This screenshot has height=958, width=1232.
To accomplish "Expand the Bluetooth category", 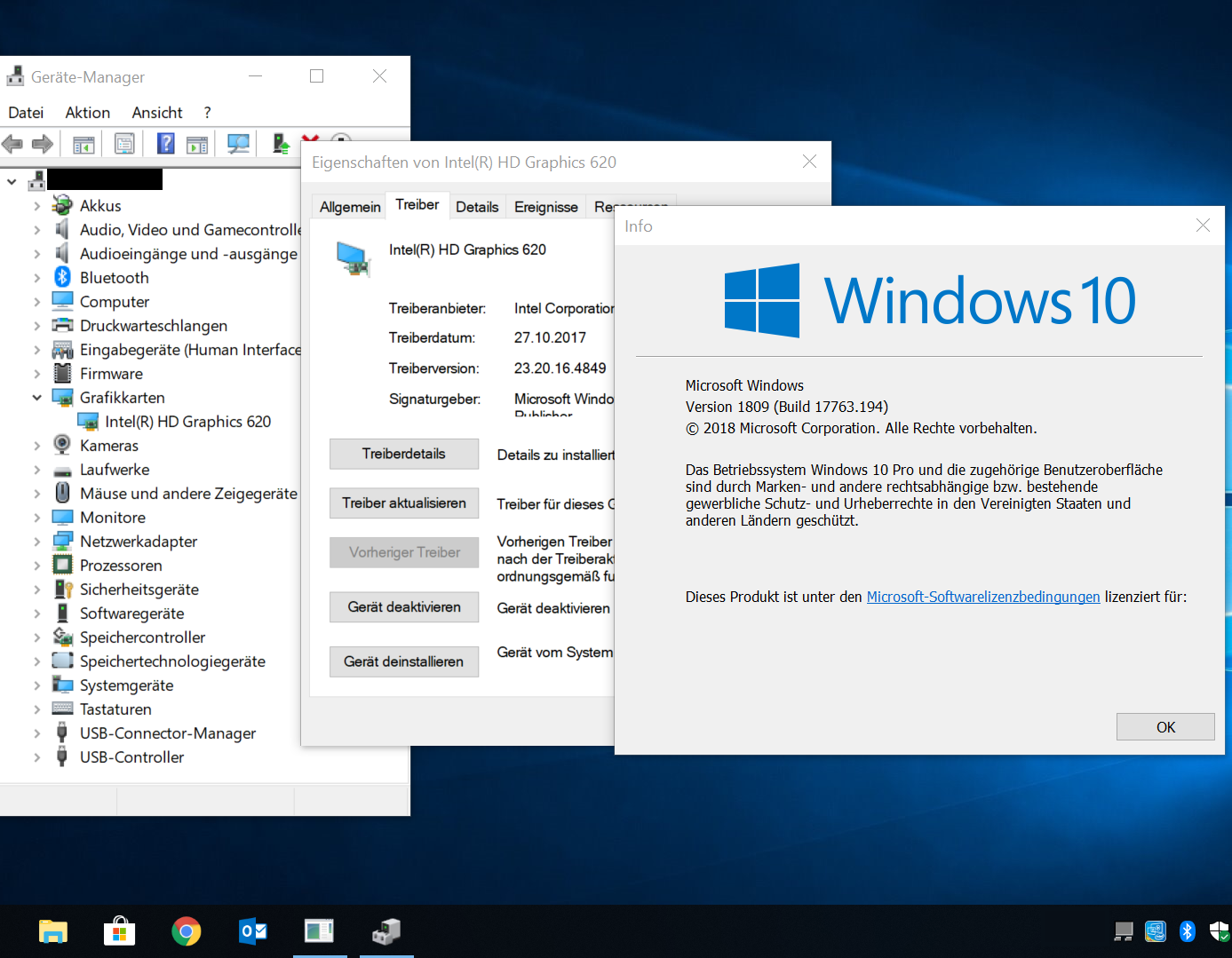I will 36,278.
